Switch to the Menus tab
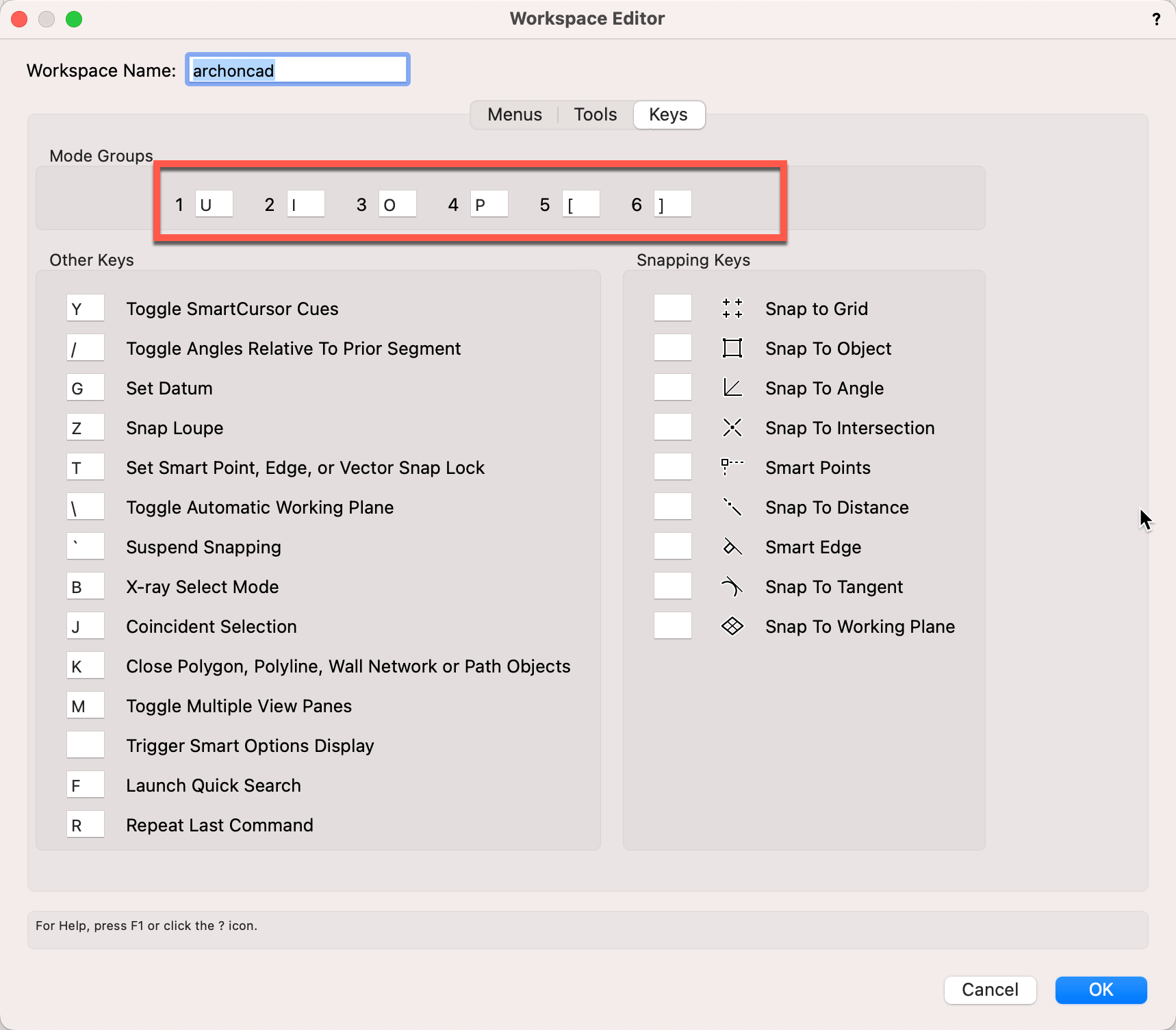This screenshot has width=1176, height=1030. pyautogui.click(x=514, y=114)
